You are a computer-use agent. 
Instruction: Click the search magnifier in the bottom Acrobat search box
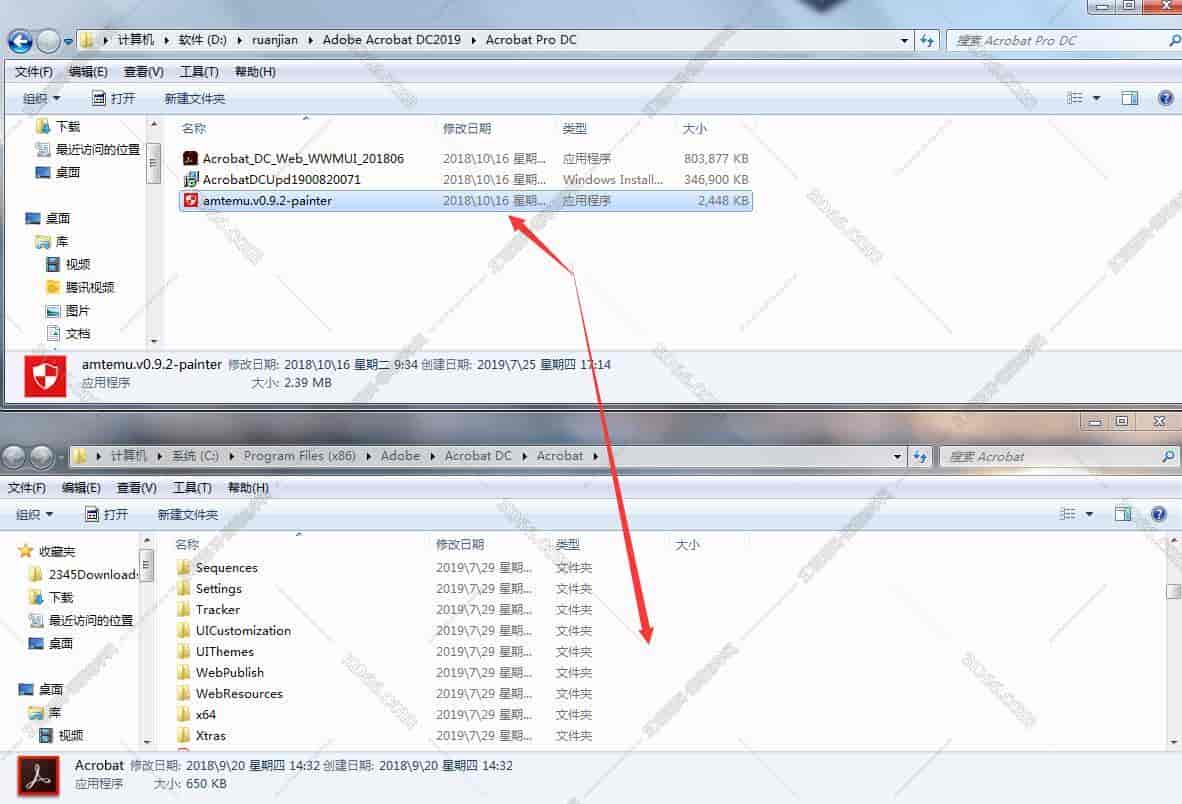pyautogui.click(x=1168, y=457)
